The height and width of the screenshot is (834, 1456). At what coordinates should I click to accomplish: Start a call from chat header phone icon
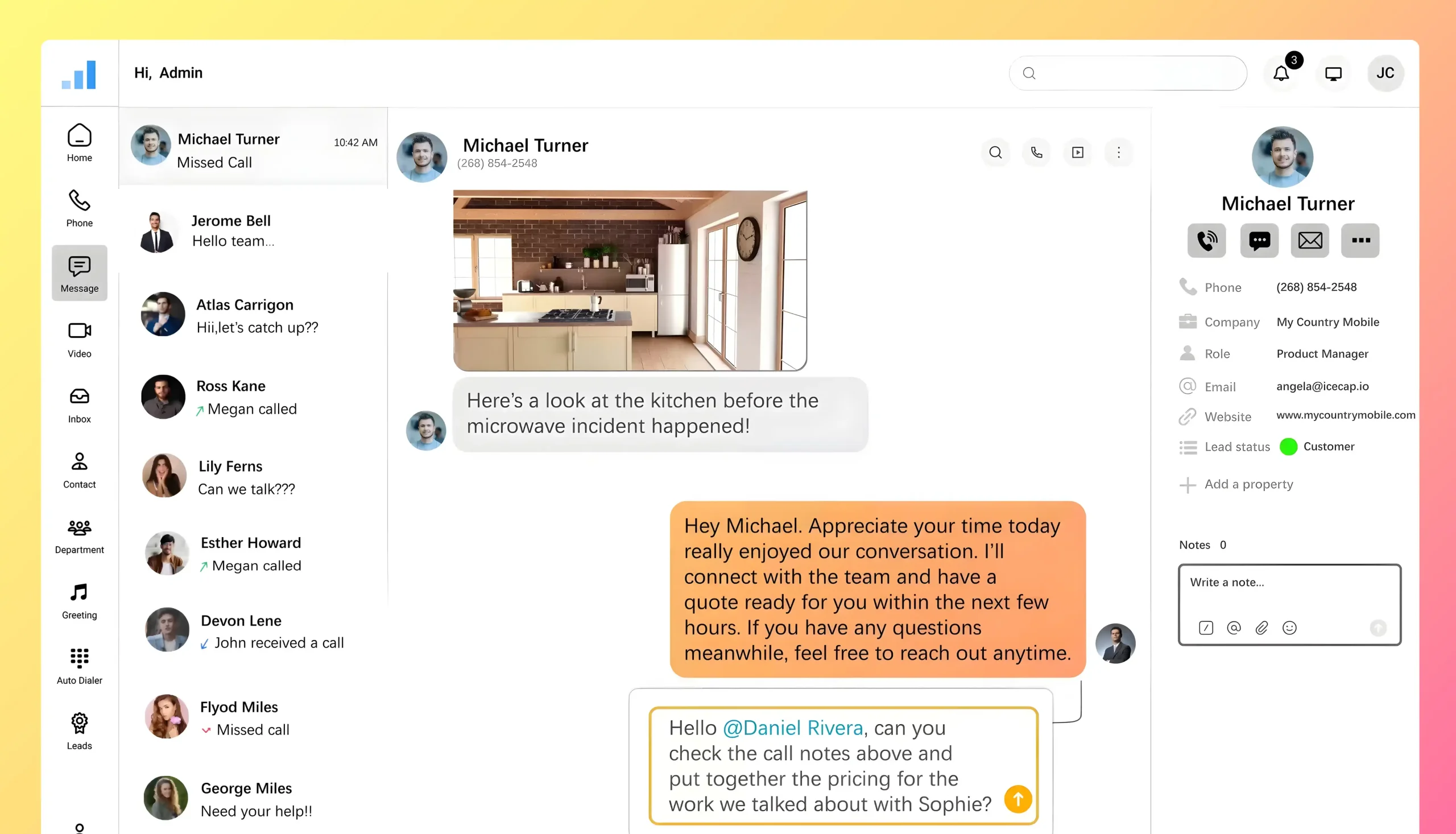1036,152
